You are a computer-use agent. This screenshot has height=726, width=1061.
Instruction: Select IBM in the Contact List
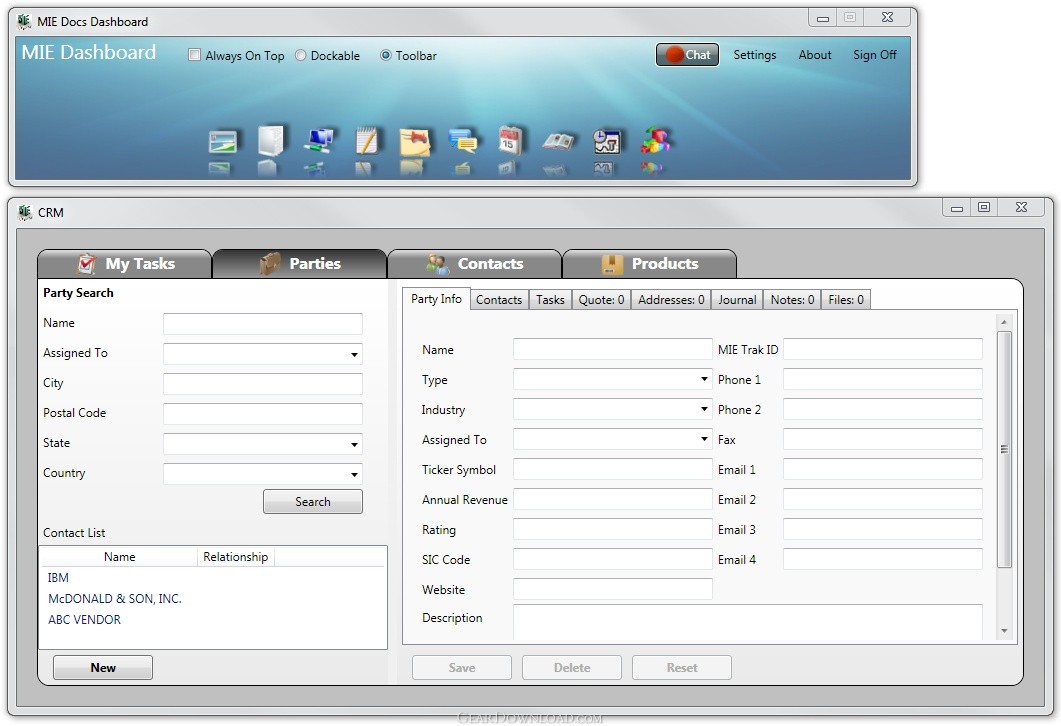[x=58, y=578]
